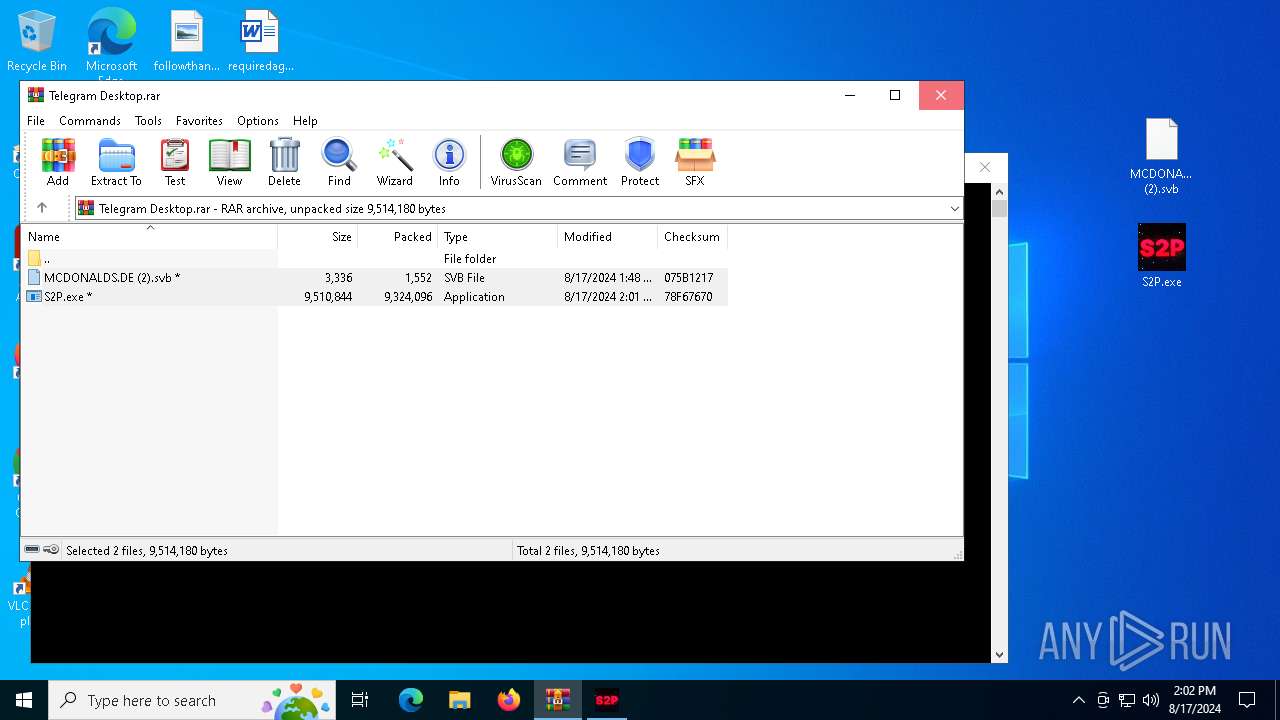
Task: Go up one folder level arrow
Action: (42, 208)
